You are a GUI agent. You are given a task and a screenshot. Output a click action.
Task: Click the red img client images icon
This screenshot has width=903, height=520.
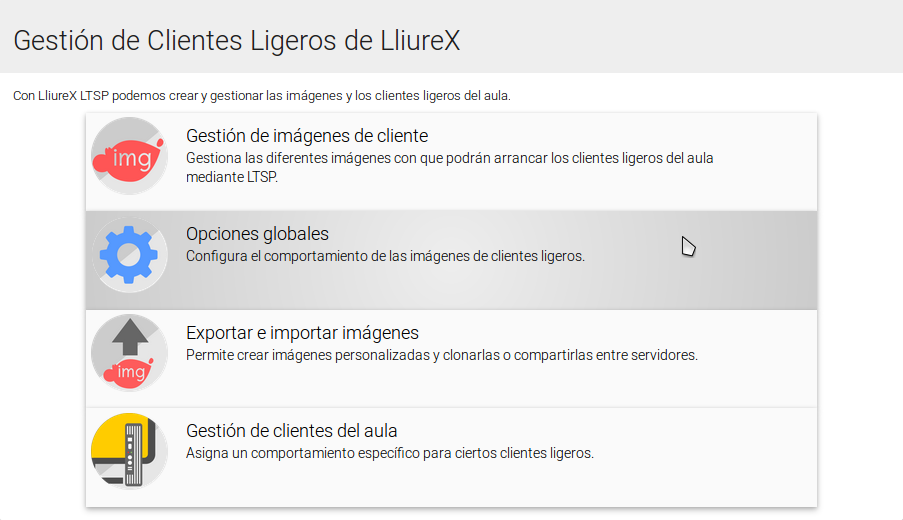coord(129,156)
